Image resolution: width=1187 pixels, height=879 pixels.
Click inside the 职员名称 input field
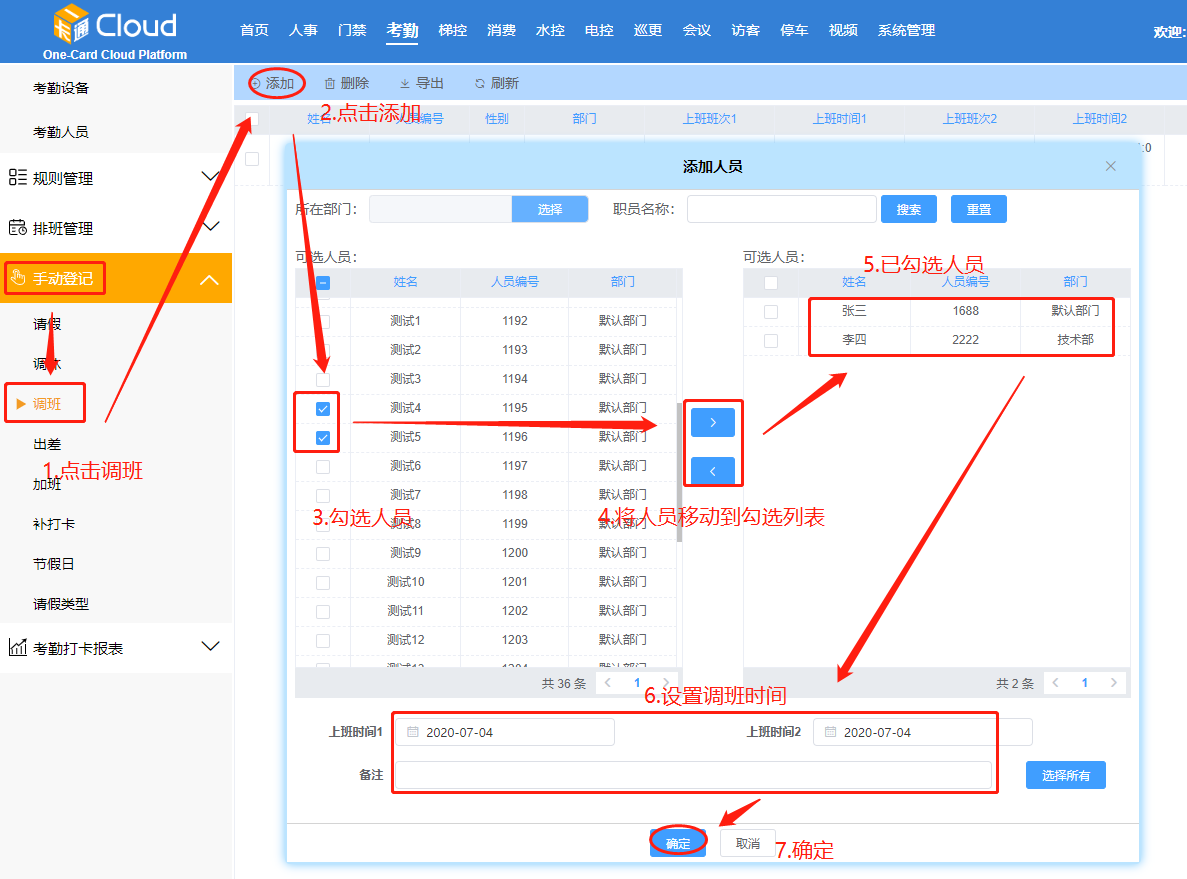click(780, 208)
